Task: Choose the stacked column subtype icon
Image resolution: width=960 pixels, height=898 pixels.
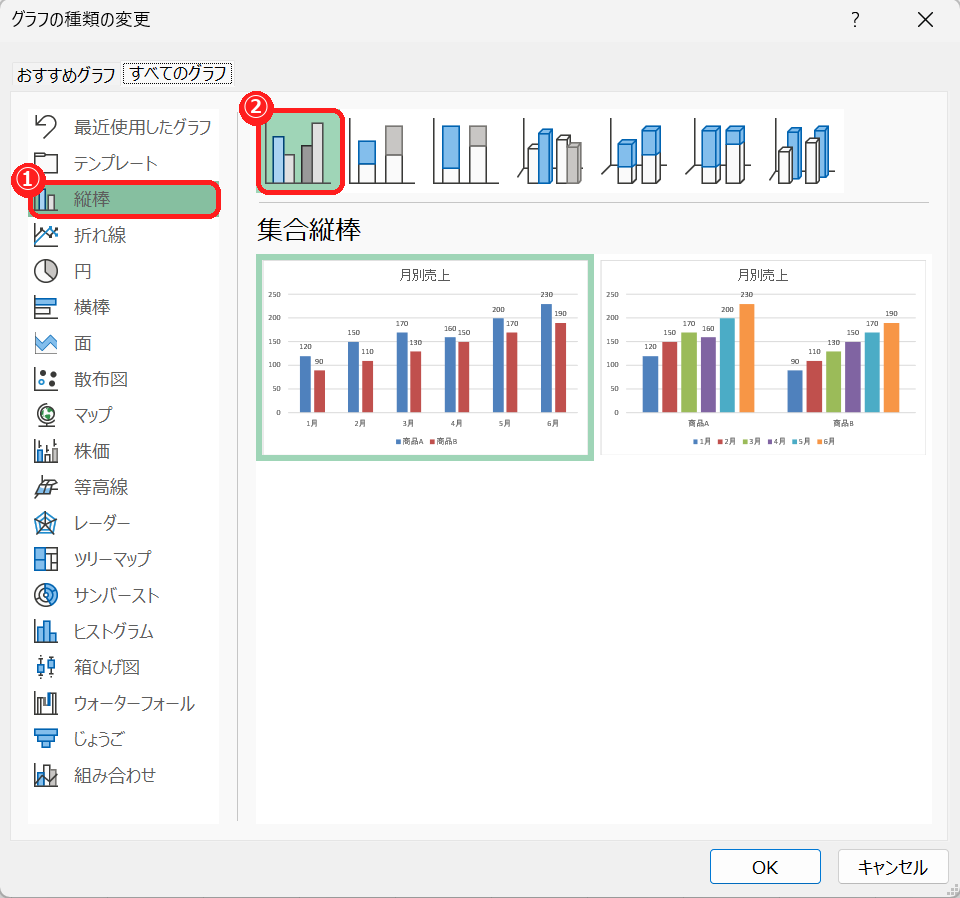Action: (x=382, y=151)
